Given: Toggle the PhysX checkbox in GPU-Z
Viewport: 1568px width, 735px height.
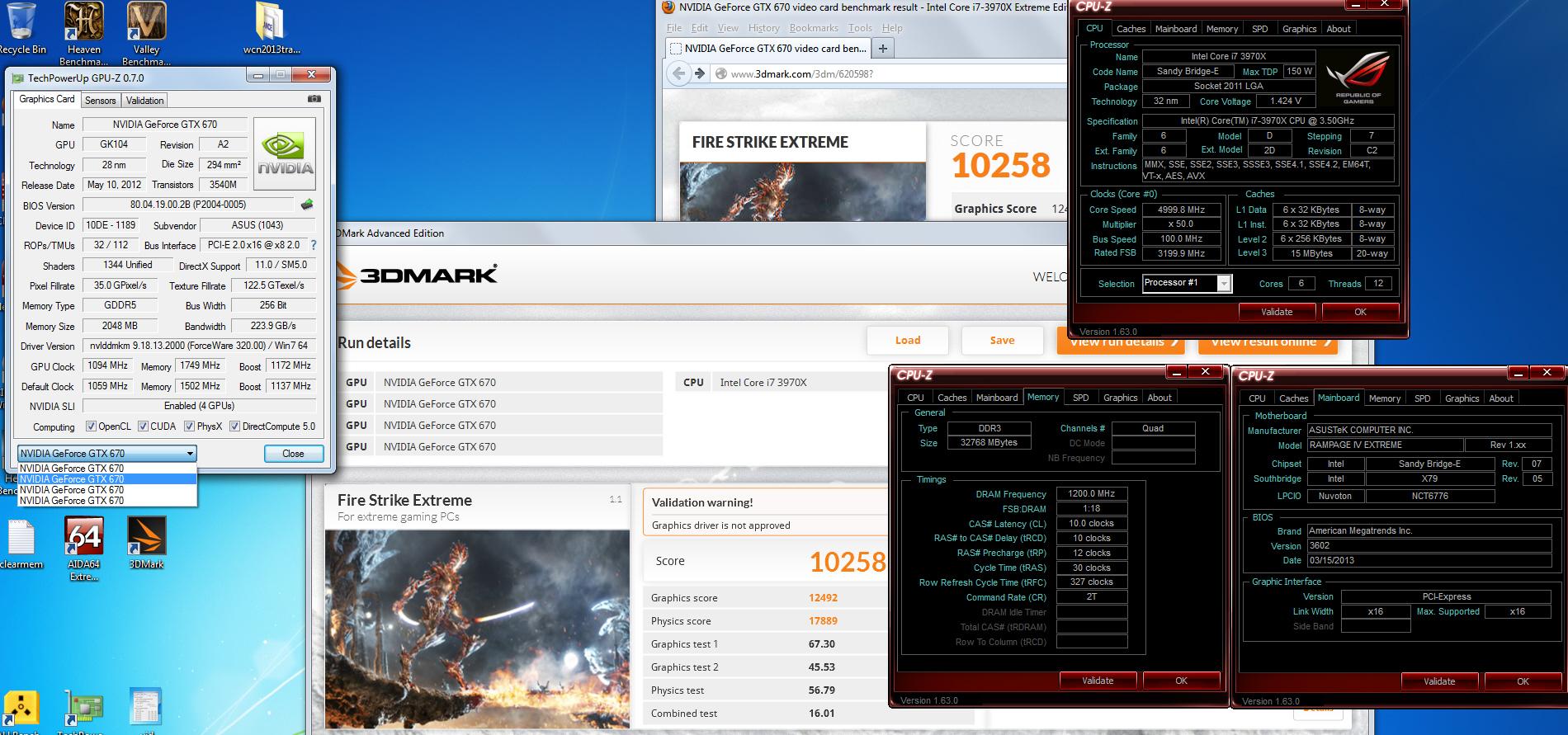Looking at the screenshot, I should point(190,426).
